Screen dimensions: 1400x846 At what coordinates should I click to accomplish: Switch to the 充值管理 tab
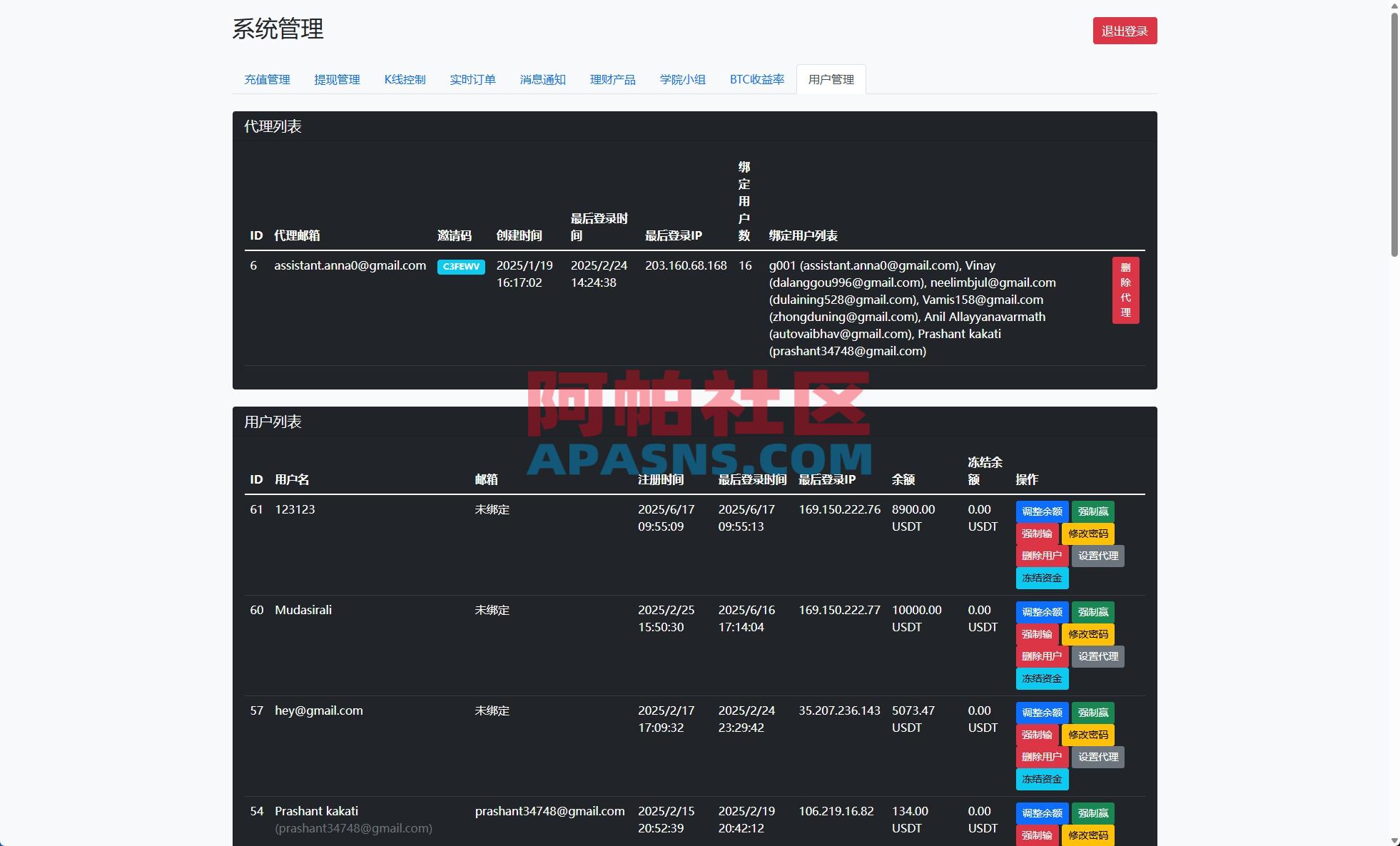point(267,79)
